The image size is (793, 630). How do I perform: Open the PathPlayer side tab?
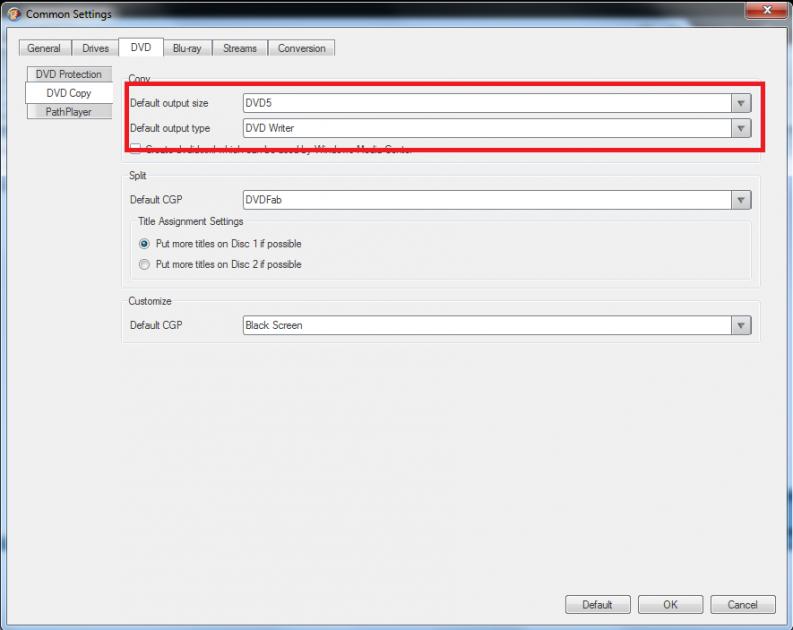pos(69,112)
